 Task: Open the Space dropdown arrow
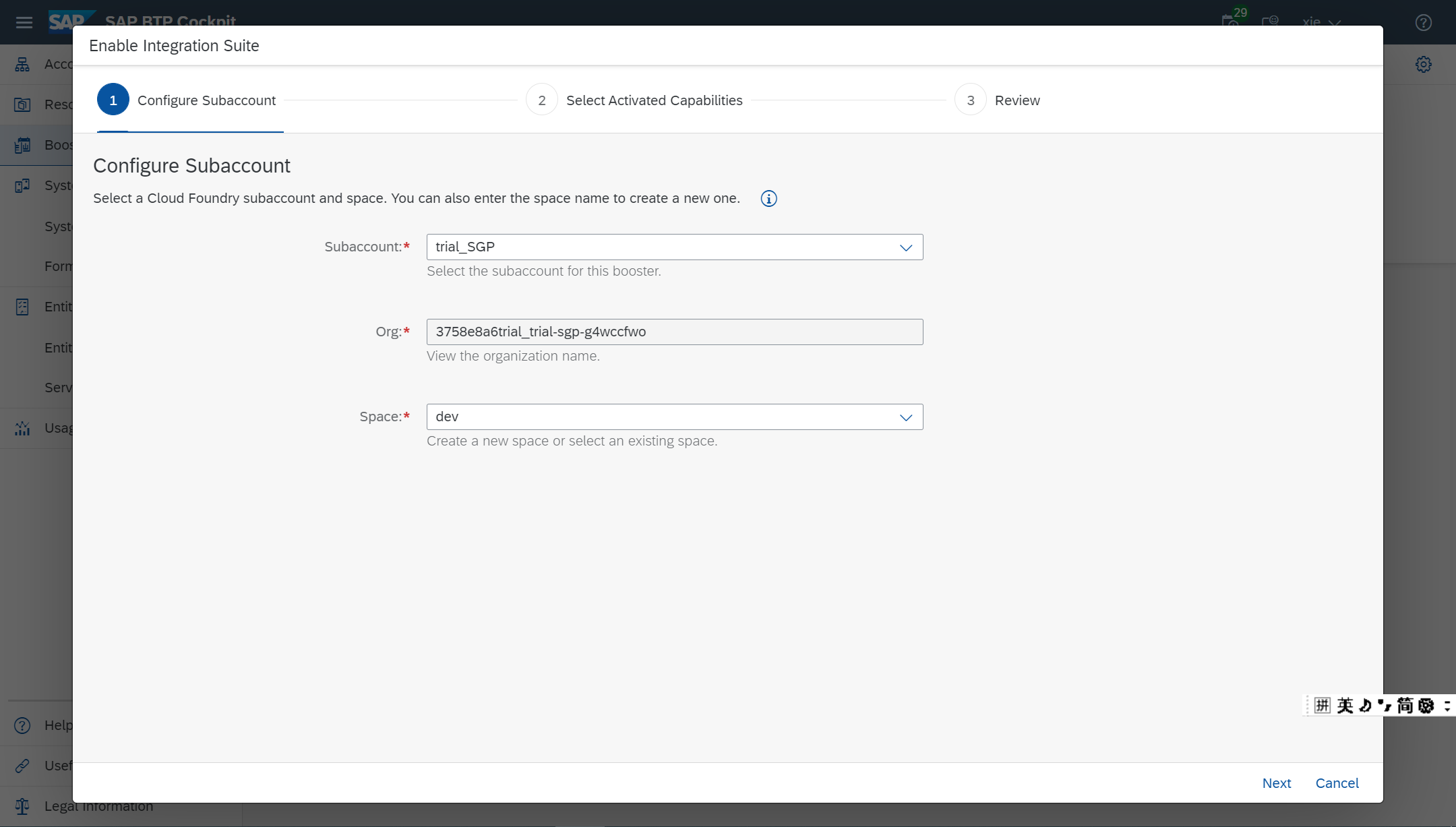pyautogui.click(x=906, y=417)
